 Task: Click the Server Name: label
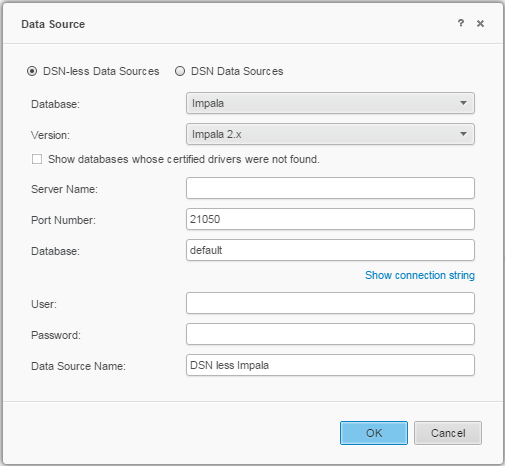[64, 189]
